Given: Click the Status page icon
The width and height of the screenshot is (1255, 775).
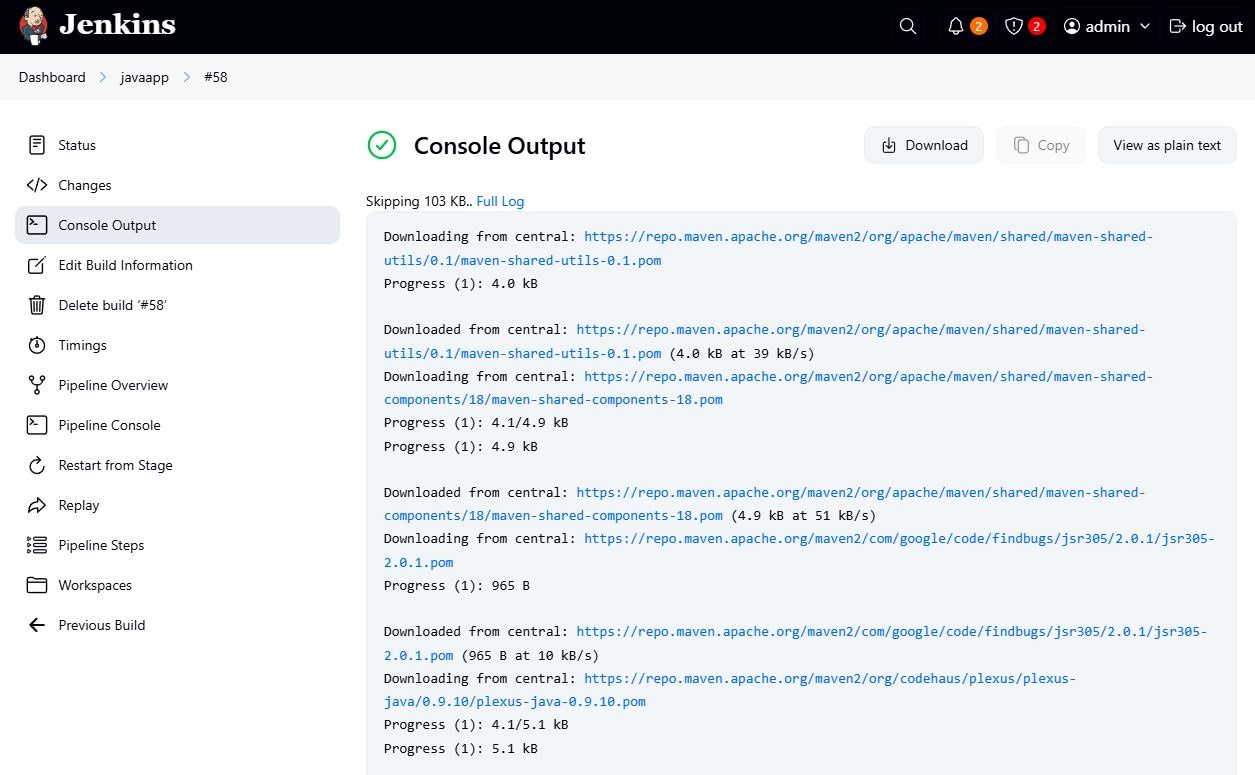Looking at the screenshot, I should coord(37,145).
